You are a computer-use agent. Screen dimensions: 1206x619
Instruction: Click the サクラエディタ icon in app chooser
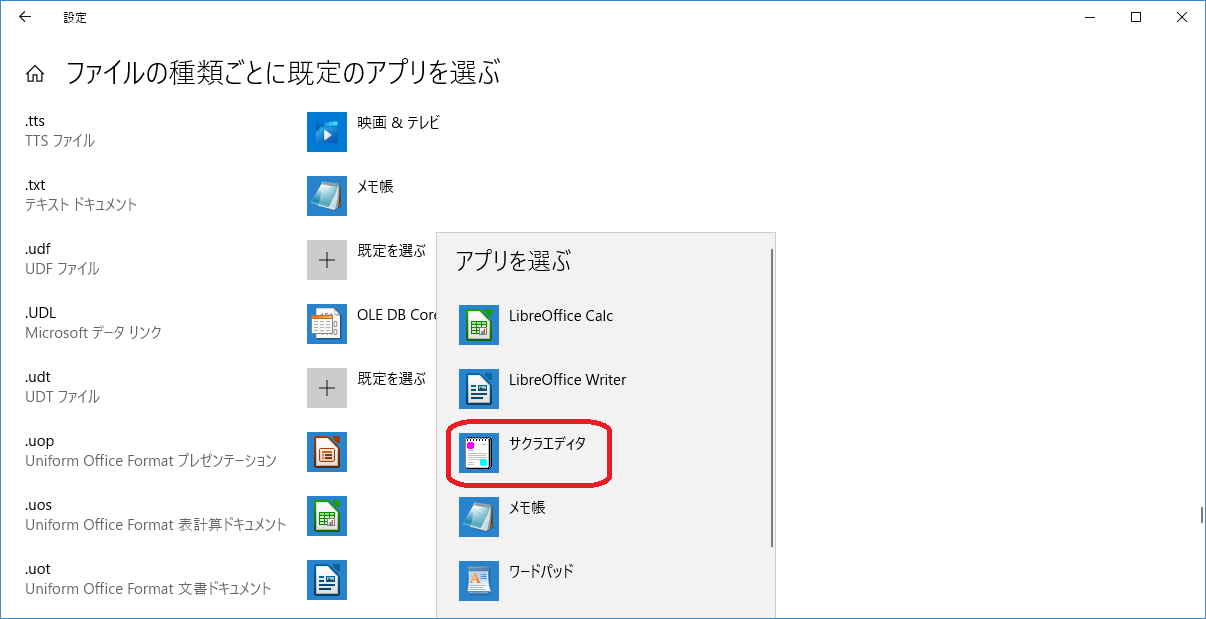[479, 453]
